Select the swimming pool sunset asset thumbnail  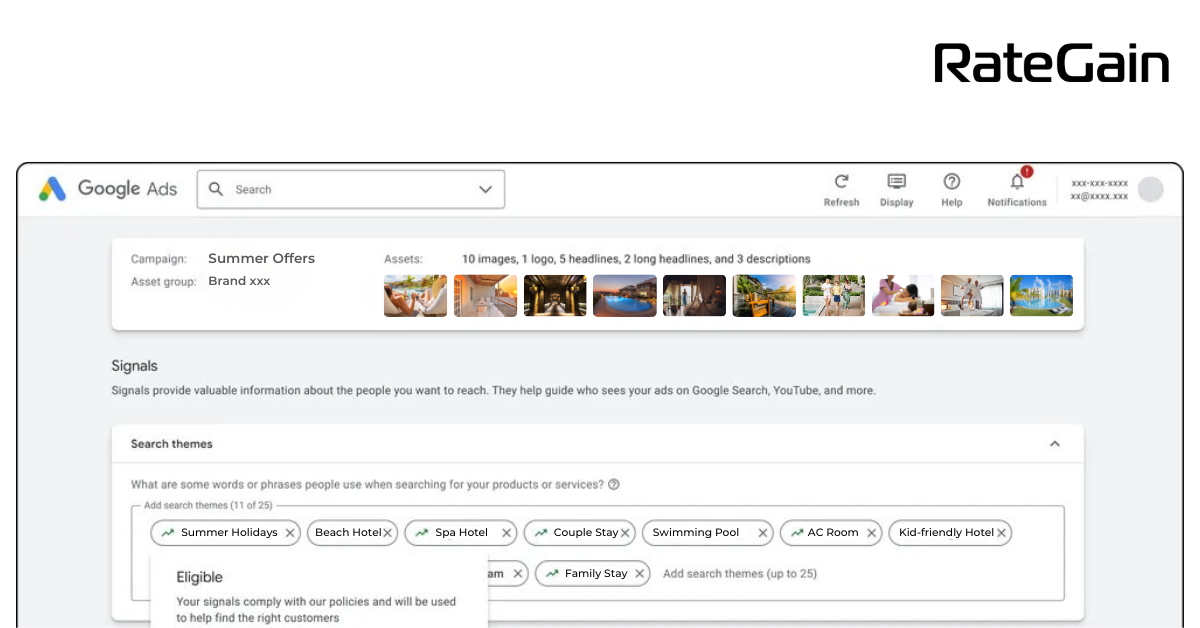(x=625, y=296)
